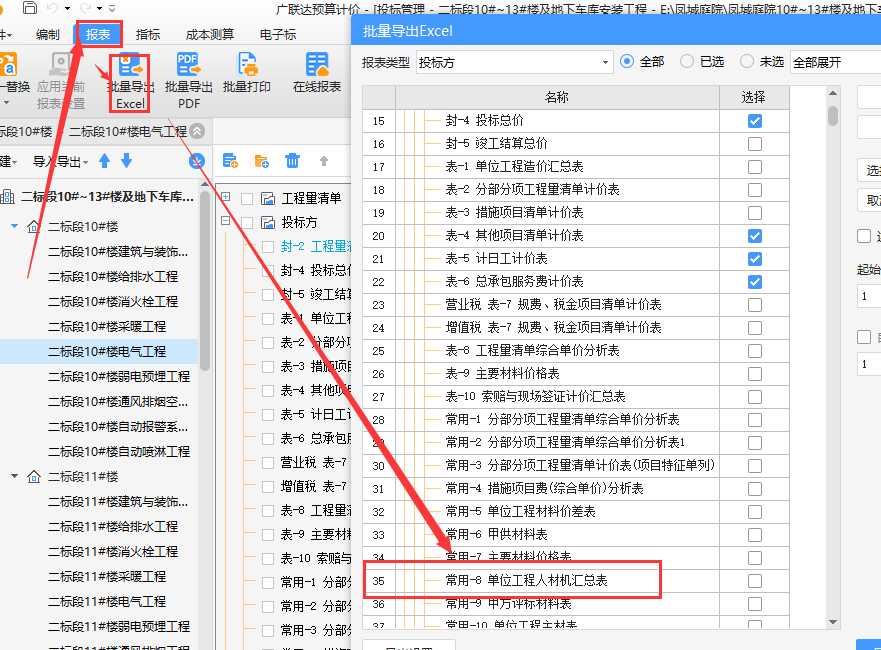Open the undo history dropdown arrow

[x=67, y=8]
